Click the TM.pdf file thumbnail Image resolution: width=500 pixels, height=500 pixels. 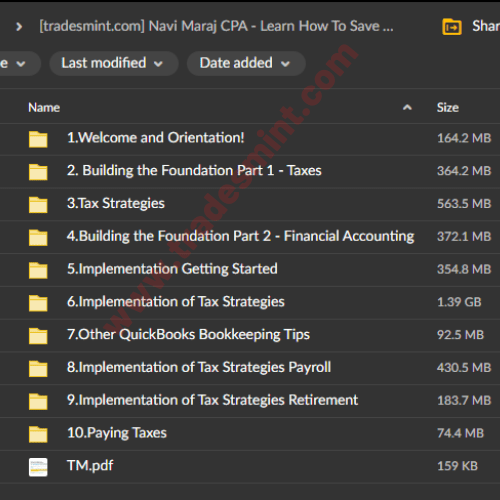[x=38, y=467]
